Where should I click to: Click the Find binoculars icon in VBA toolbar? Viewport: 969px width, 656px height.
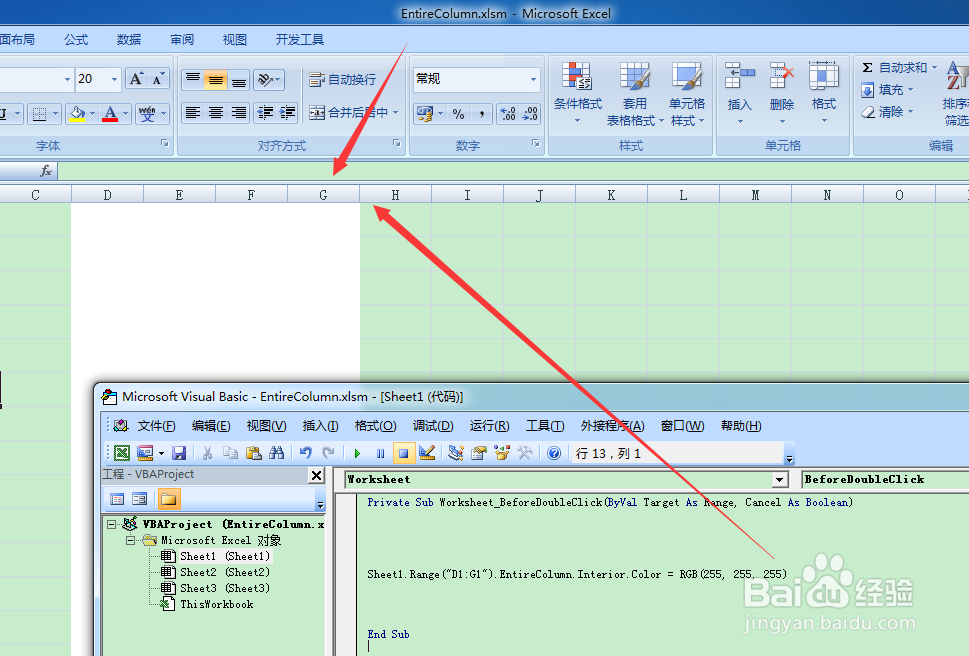click(277, 453)
